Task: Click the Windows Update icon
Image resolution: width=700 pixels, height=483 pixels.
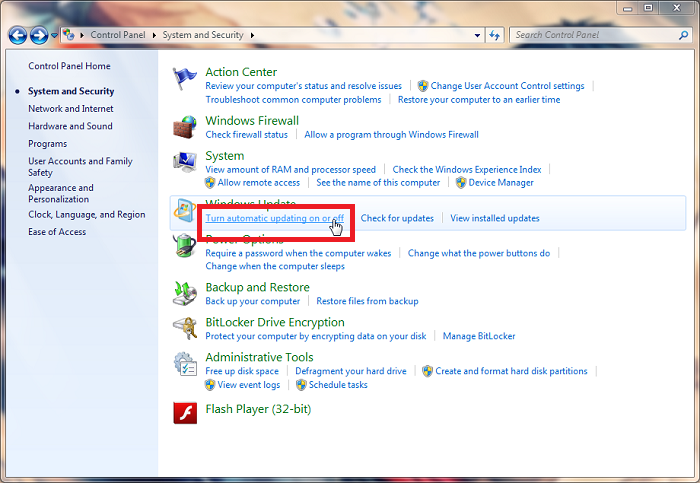Action: pyautogui.click(x=185, y=211)
